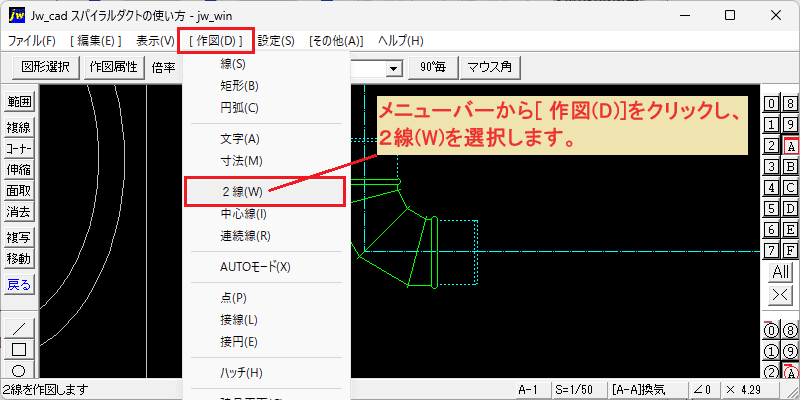
Task: Click the × button below All
Action: point(781,295)
